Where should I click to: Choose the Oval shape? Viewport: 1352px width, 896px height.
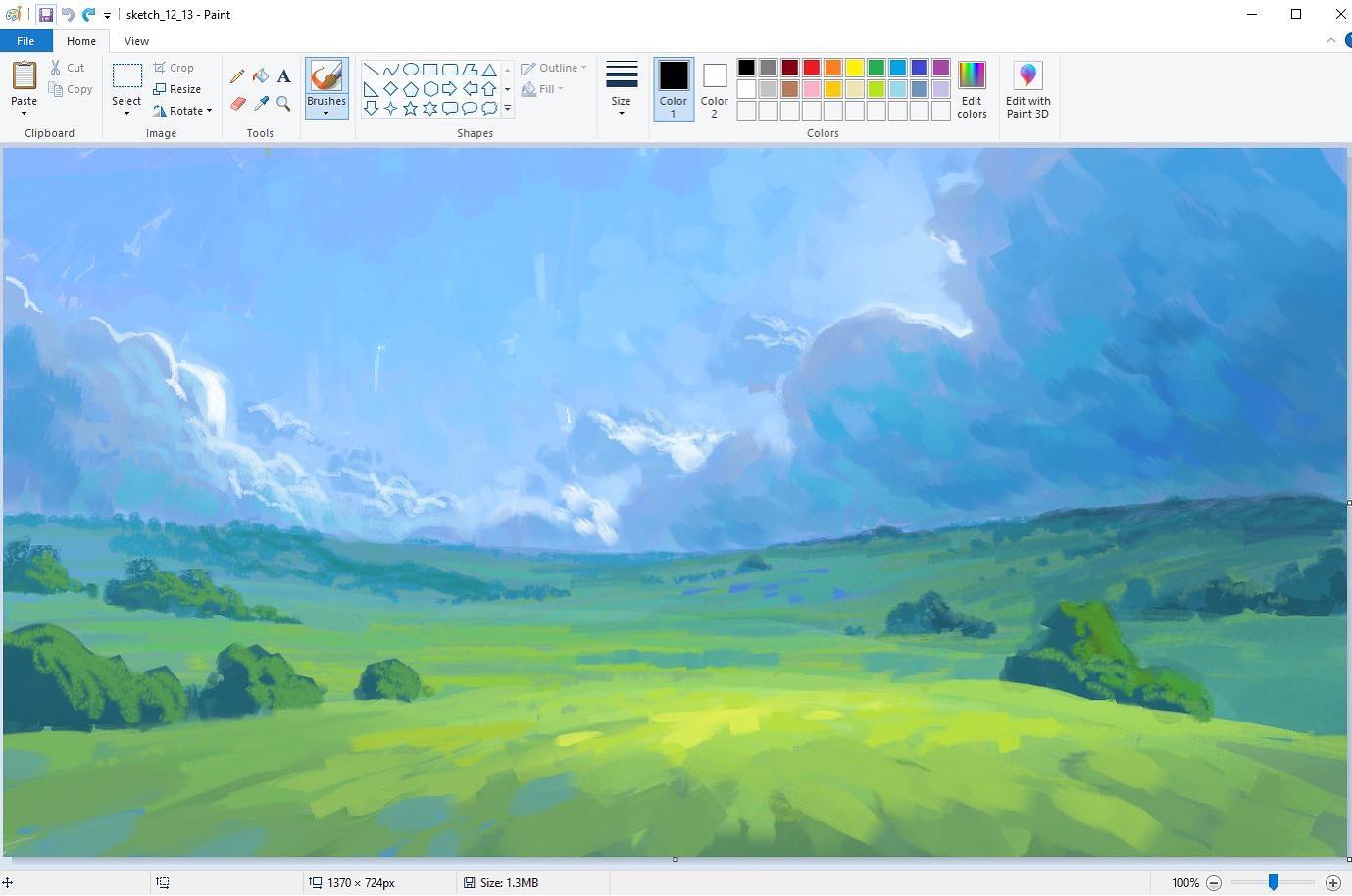click(411, 70)
